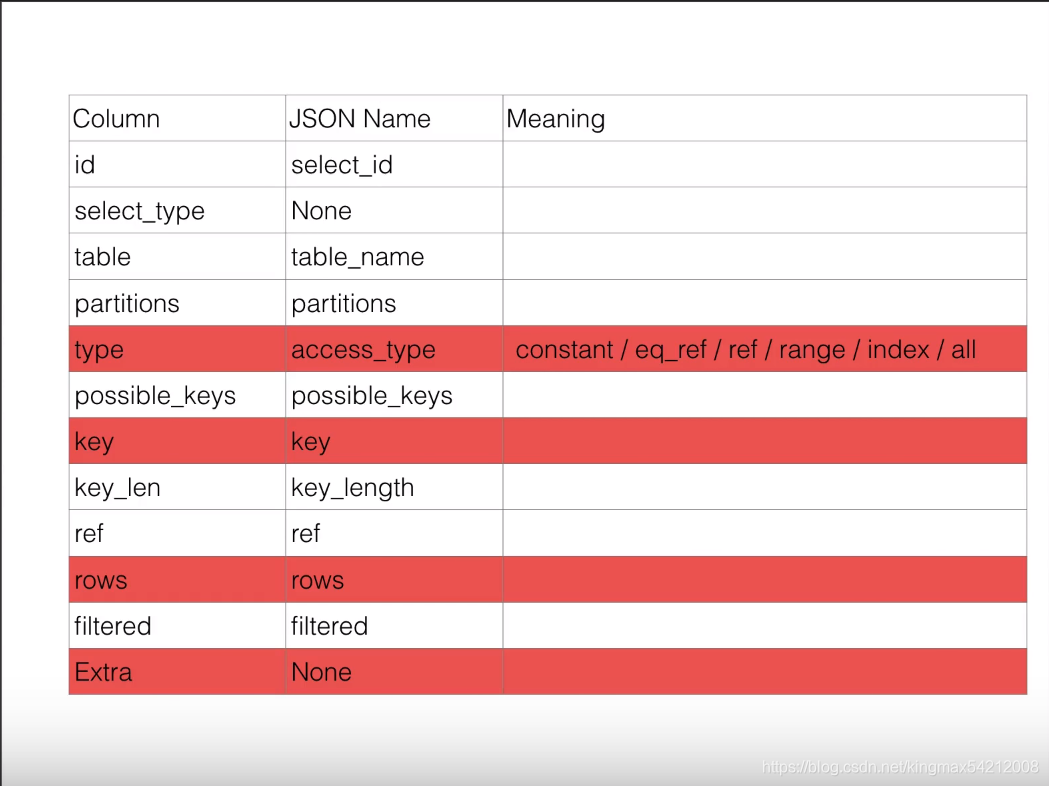Select the highlighted 'Extra' cell

click(x=177, y=672)
